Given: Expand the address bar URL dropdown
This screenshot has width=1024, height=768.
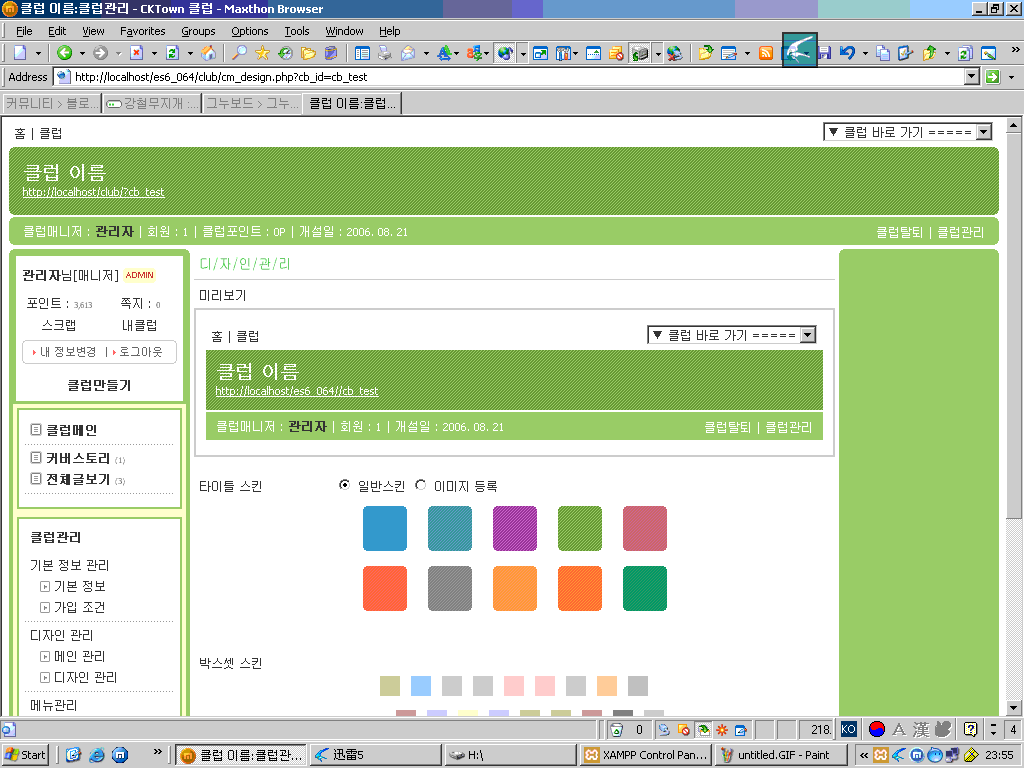Looking at the screenshot, I should (x=971, y=77).
